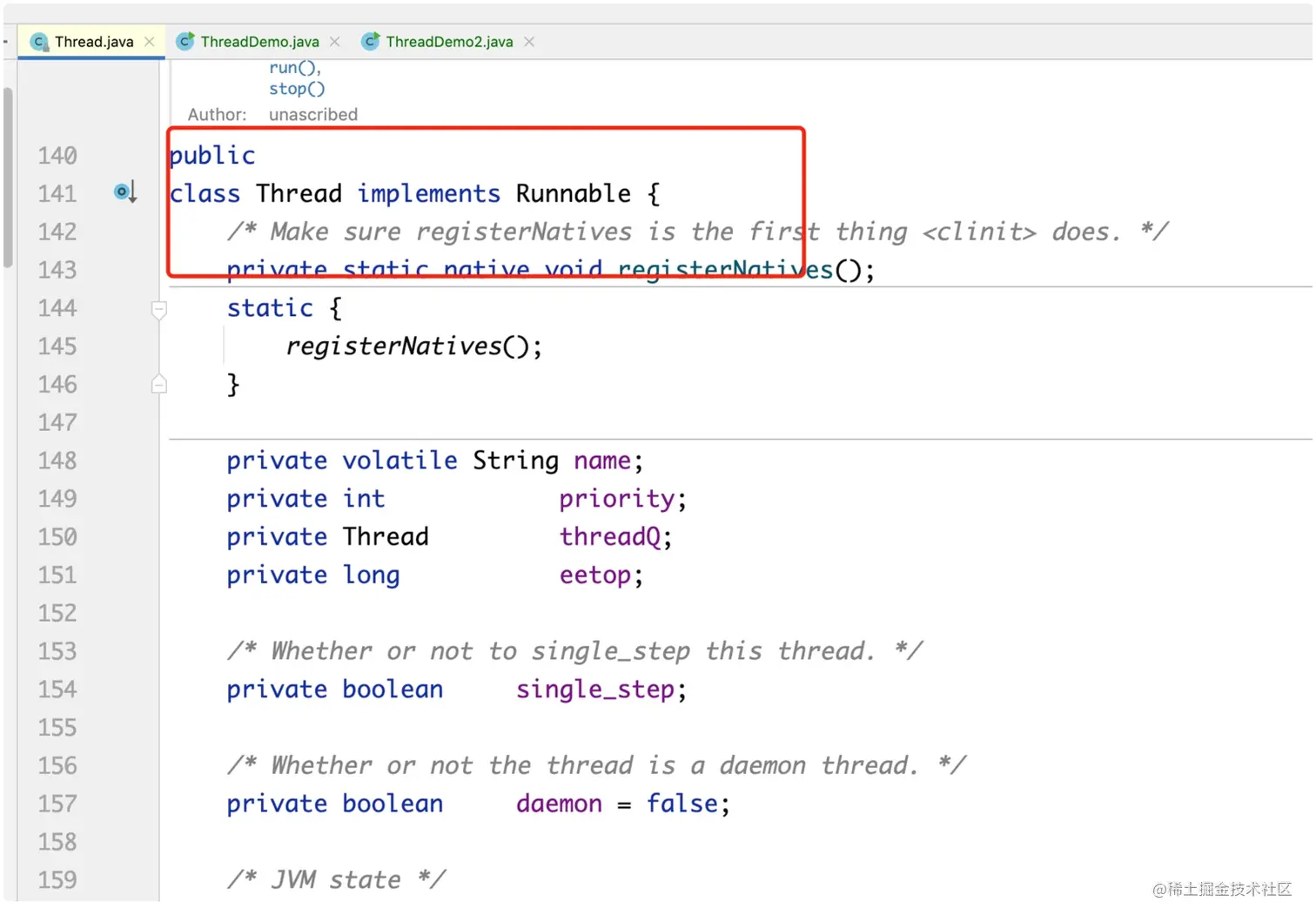Screen dimensions: 1316x922
Task: Click the "single_step" field on line 154
Action: click(x=595, y=690)
